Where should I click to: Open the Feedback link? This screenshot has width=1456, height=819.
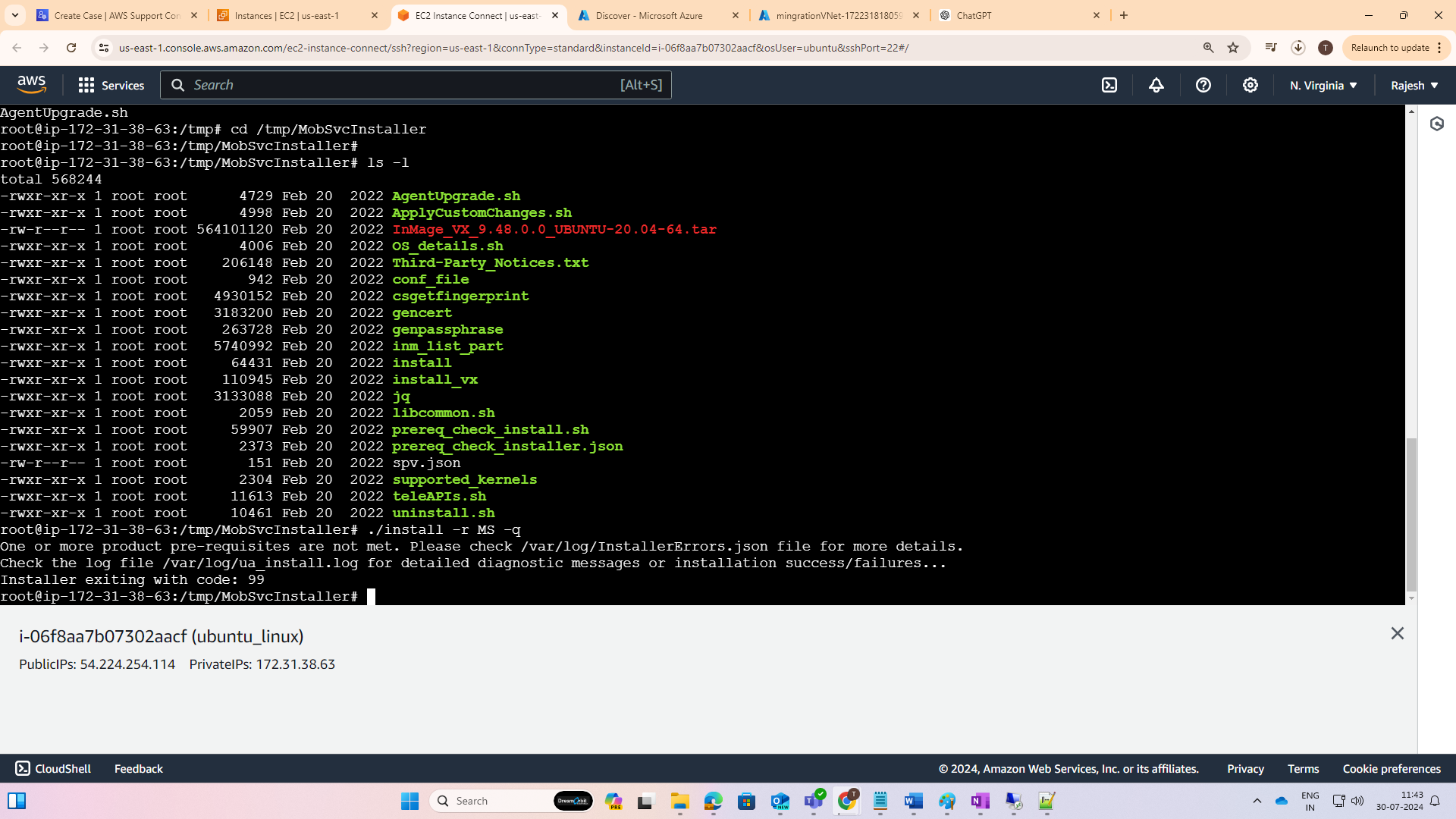(x=138, y=768)
